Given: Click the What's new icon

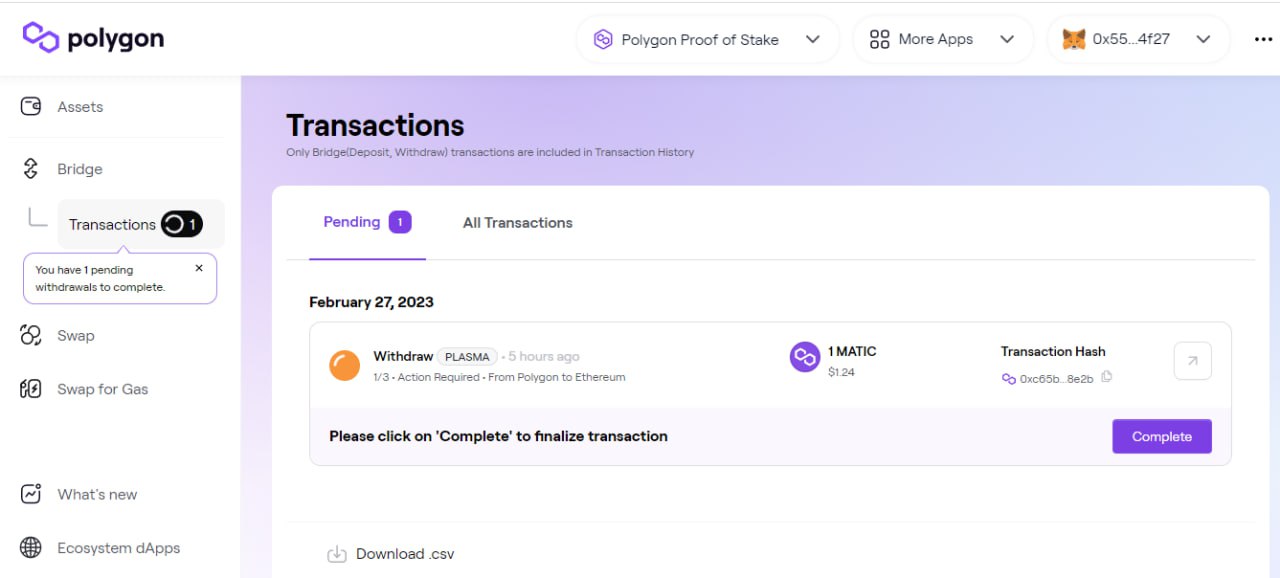Looking at the screenshot, I should (31, 494).
